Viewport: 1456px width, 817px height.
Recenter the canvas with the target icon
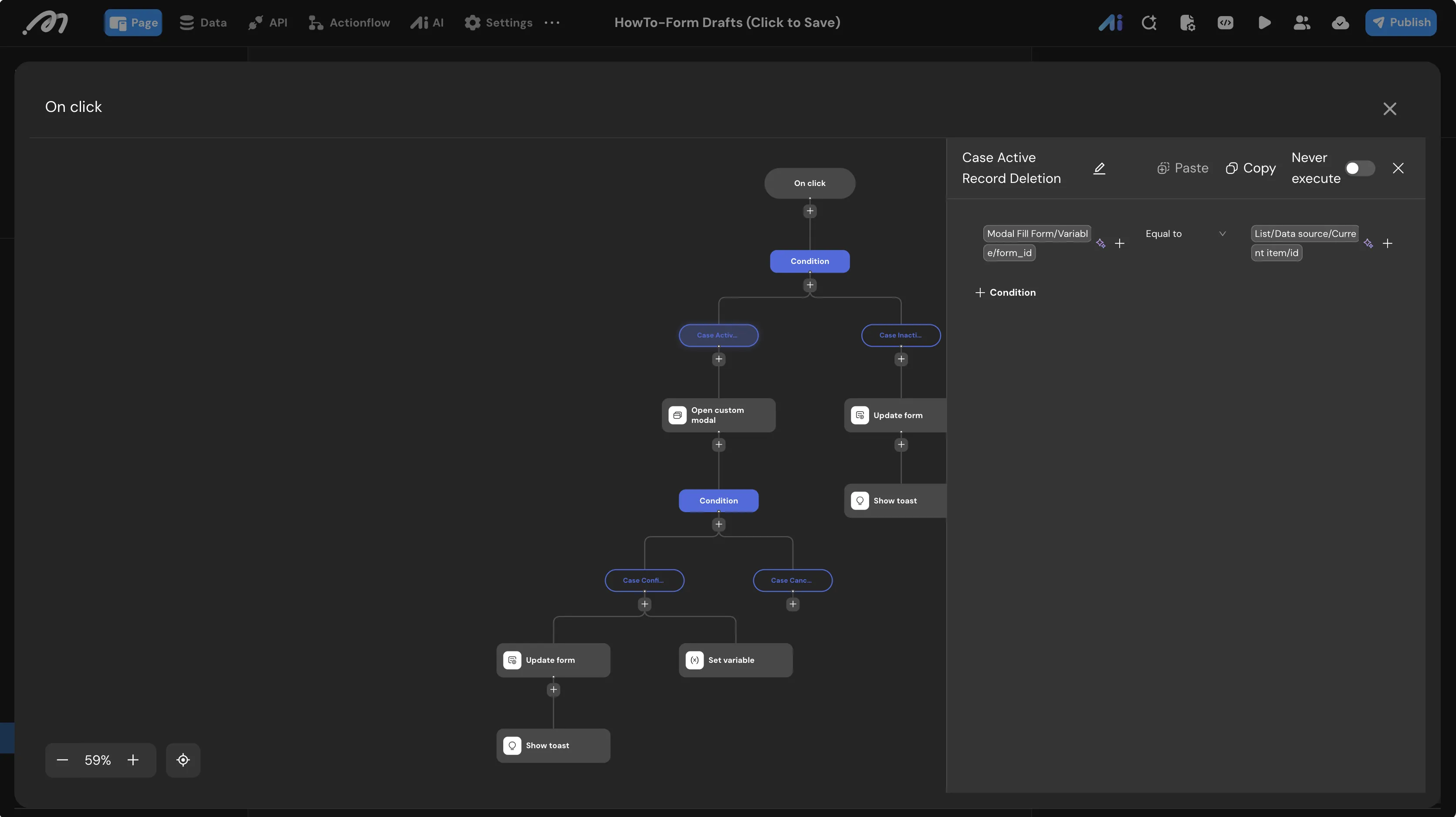[x=183, y=760]
